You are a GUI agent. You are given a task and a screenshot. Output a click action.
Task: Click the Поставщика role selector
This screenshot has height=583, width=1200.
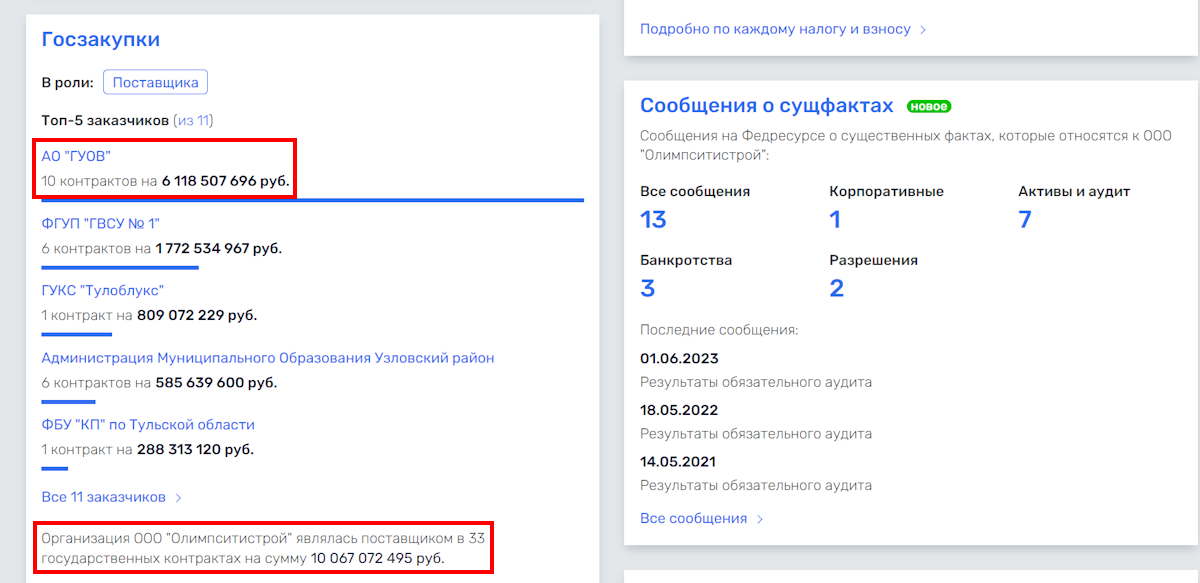[155, 83]
